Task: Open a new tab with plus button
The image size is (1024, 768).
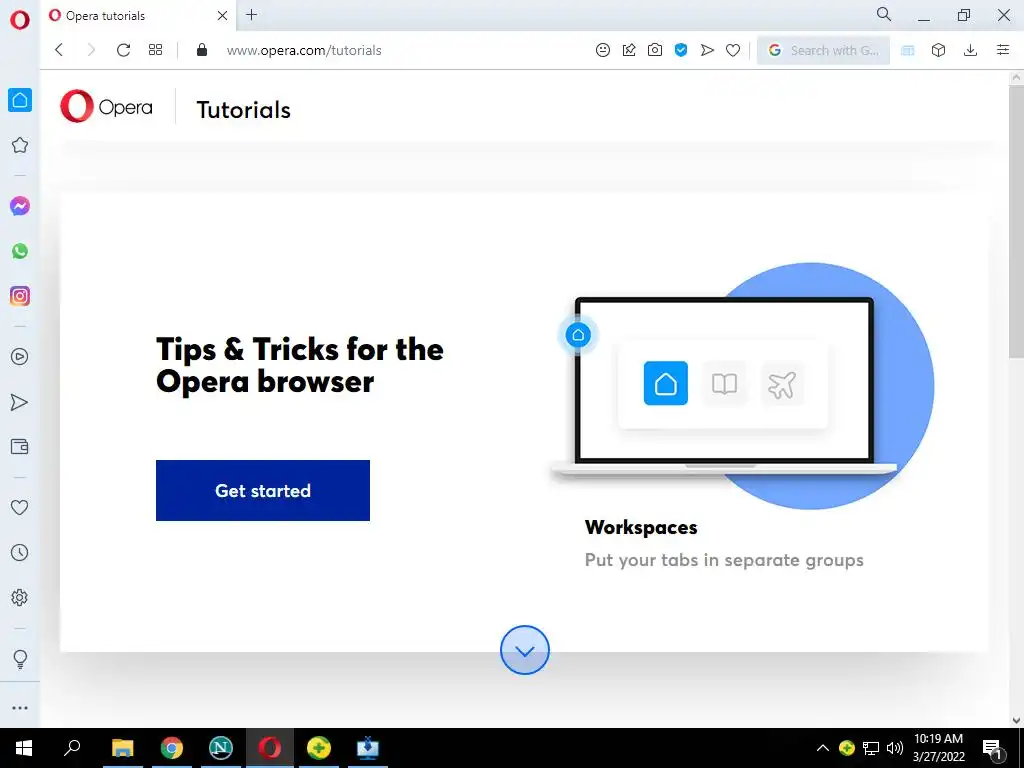Action: coord(251,14)
